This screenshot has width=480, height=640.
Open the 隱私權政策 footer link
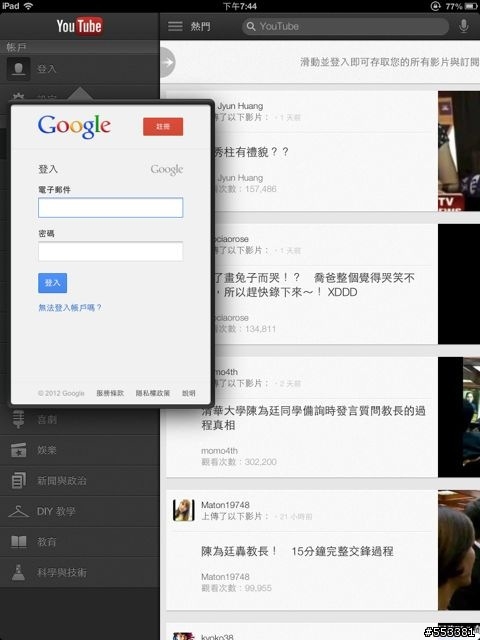tap(153, 393)
